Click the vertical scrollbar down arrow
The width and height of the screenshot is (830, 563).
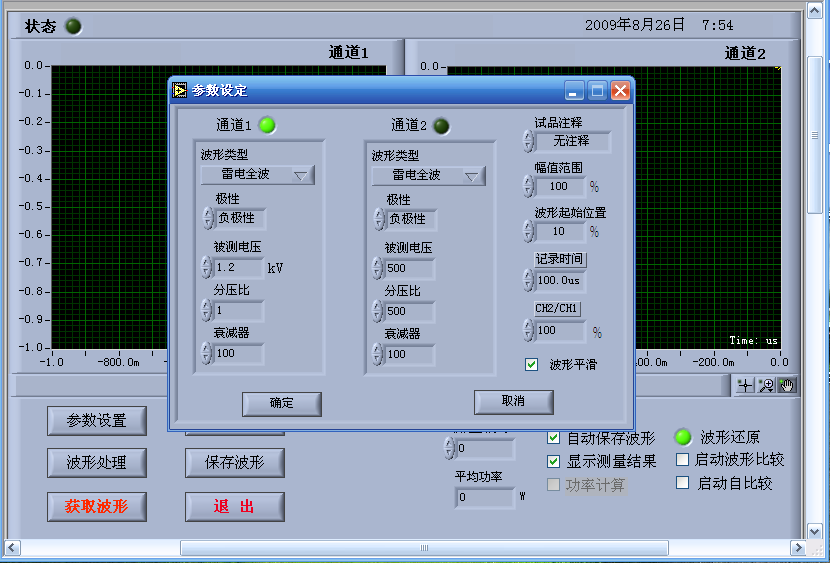[x=814, y=531]
